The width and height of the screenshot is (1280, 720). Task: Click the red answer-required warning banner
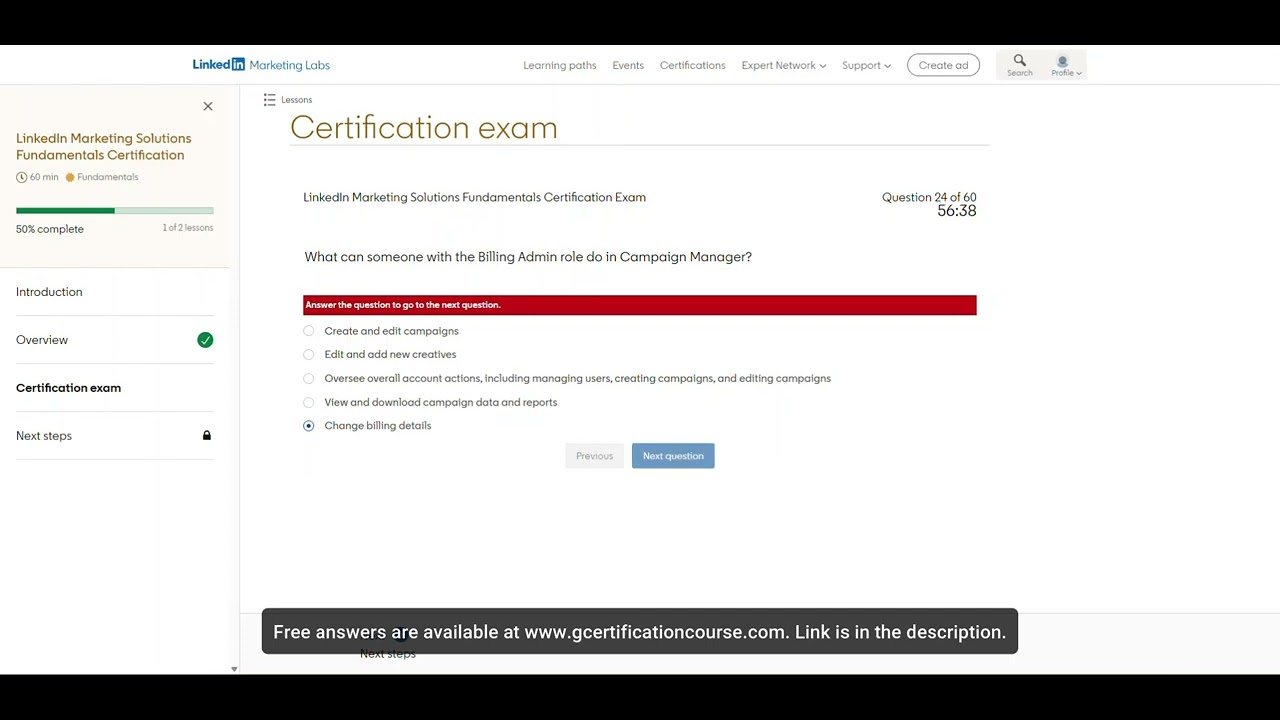pos(640,305)
